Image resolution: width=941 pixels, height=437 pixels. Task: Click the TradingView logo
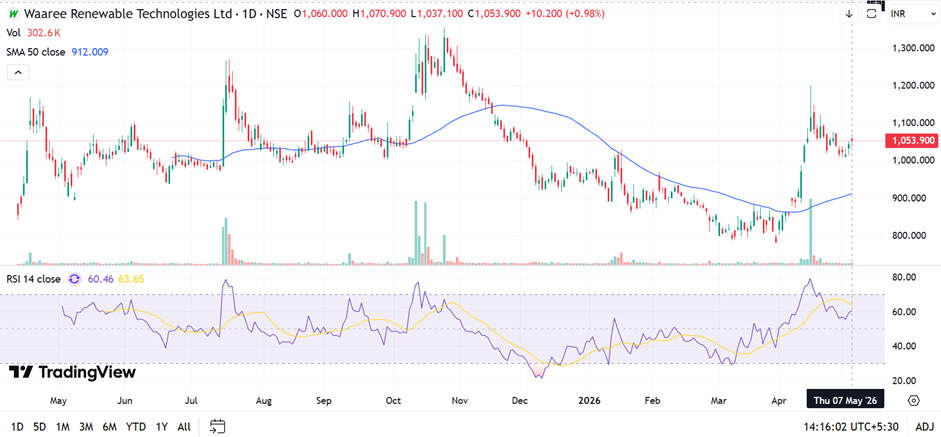(73, 372)
